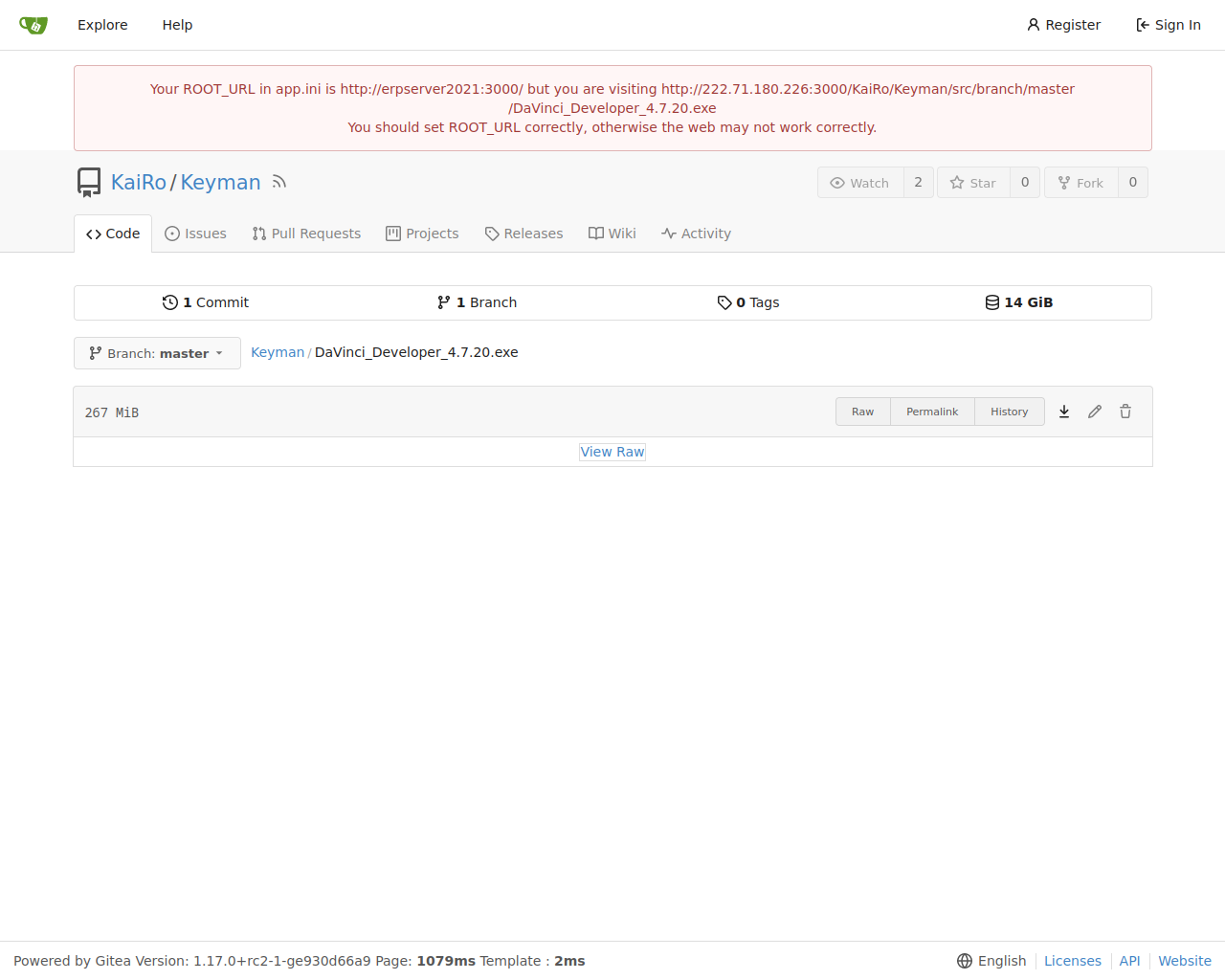View the 0 Tags page

click(748, 302)
